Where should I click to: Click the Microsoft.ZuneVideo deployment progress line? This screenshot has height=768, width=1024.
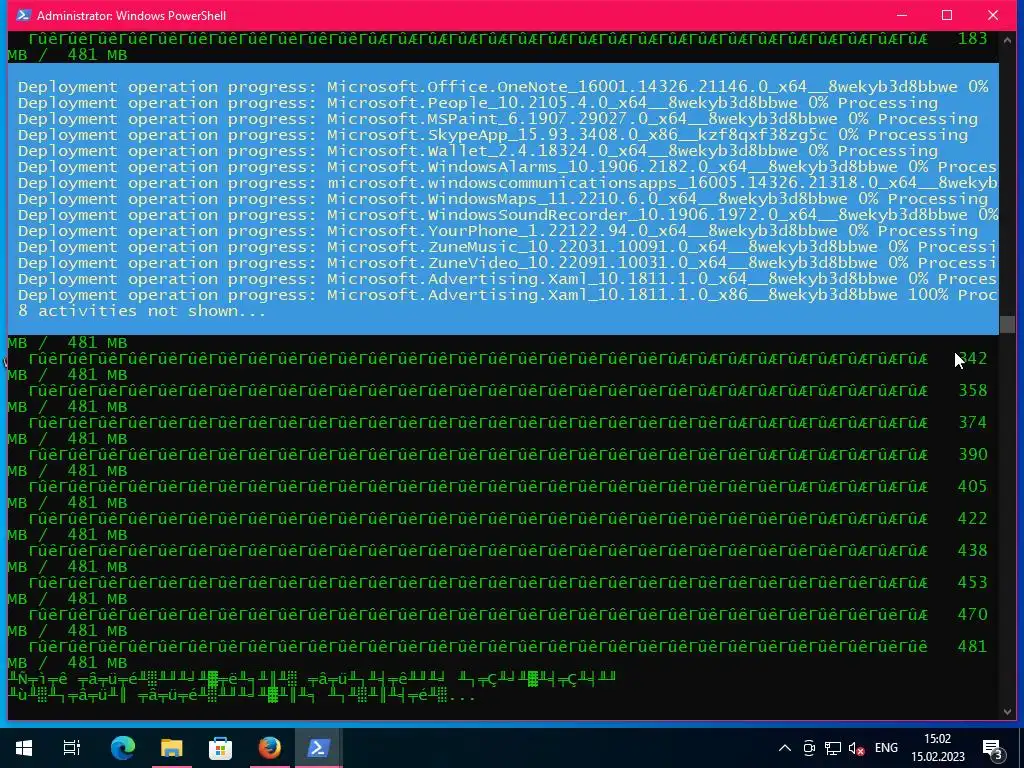coord(507,263)
